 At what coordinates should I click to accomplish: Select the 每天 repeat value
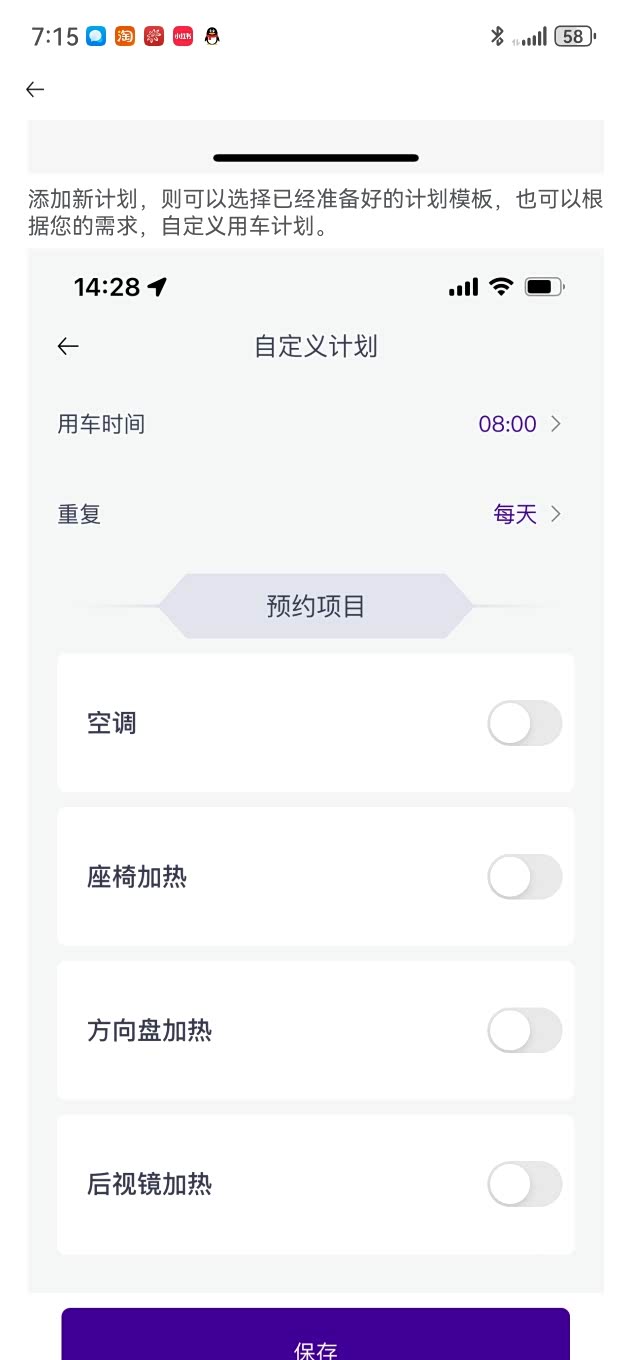(515, 514)
